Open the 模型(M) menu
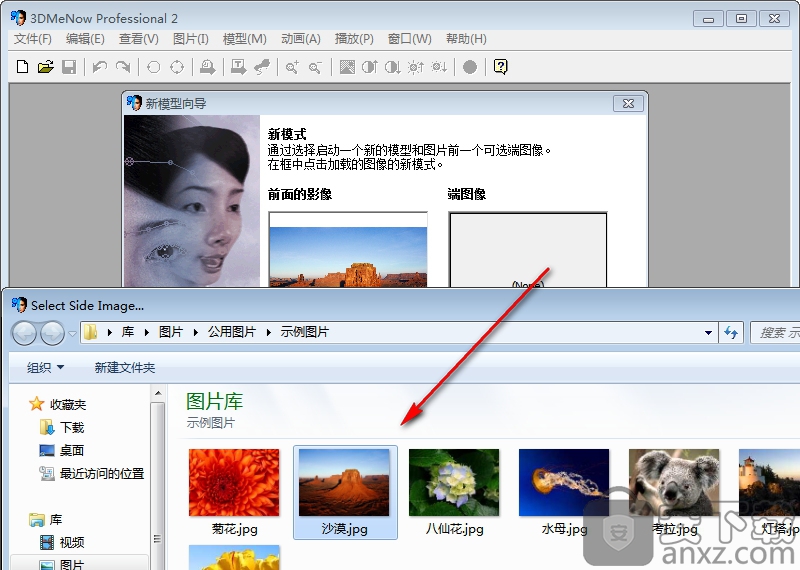The height and width of the screenshot is (570, 800). click(x=244, y=39)
